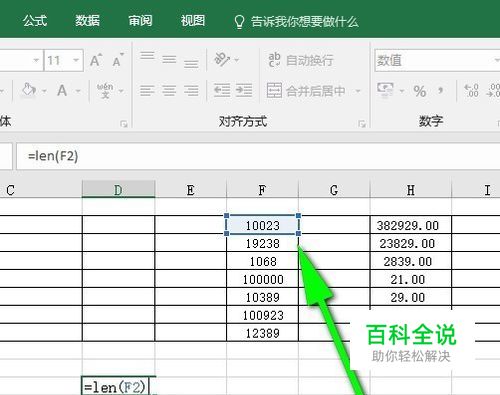This screenshot has height=395, width=500.
Task: Expand the 合并后居中 dropdown arrow
Action: [358, 91]
